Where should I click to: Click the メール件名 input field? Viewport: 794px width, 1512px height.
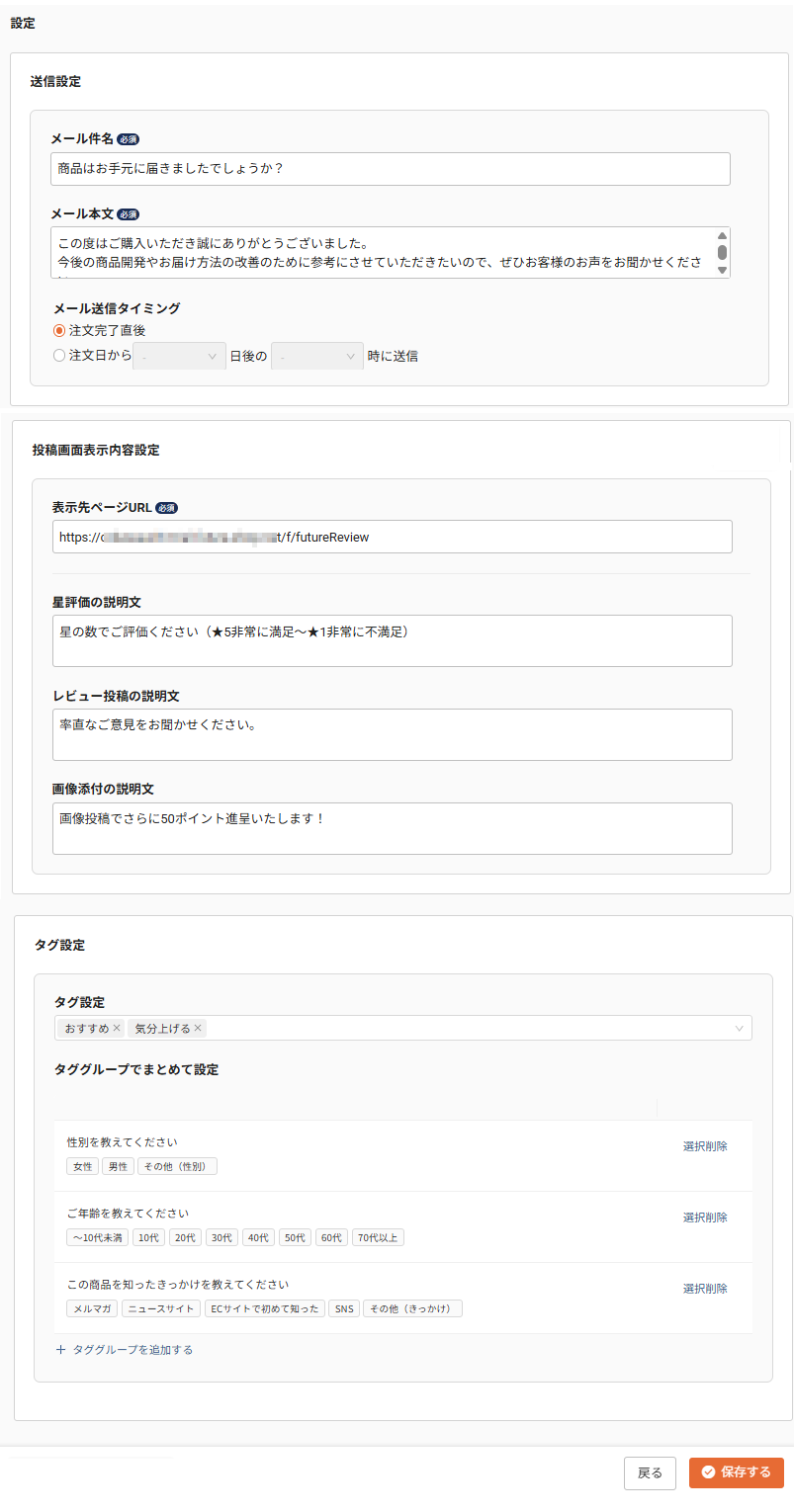392,168
